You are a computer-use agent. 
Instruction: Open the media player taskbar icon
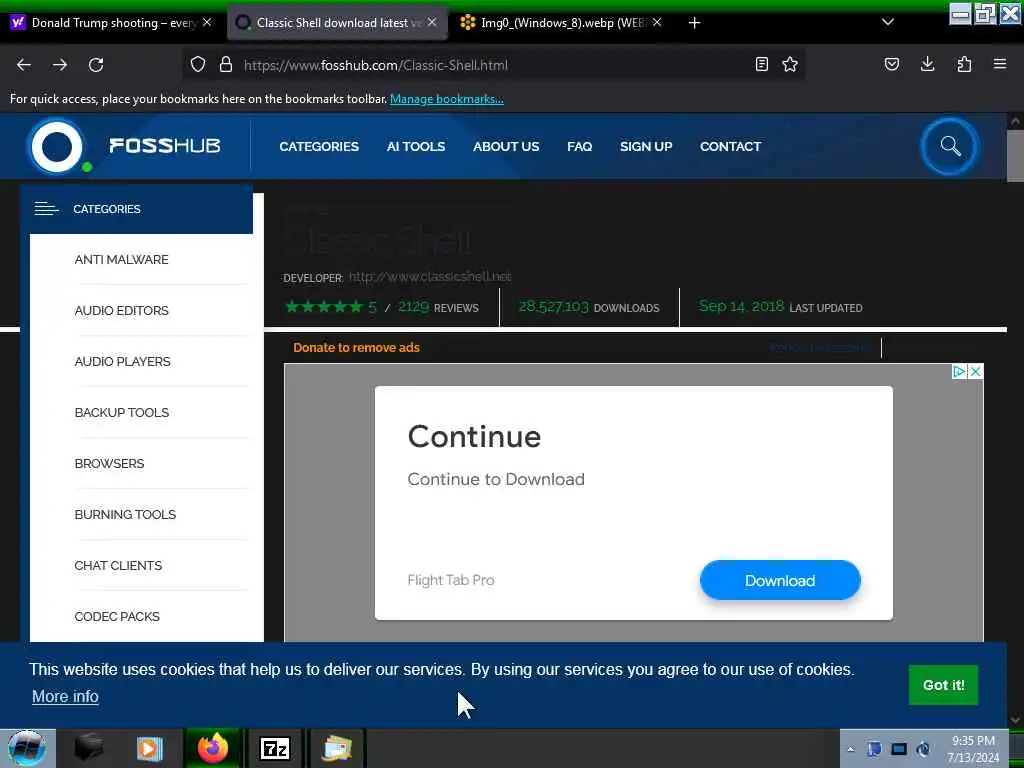(150, 748)
